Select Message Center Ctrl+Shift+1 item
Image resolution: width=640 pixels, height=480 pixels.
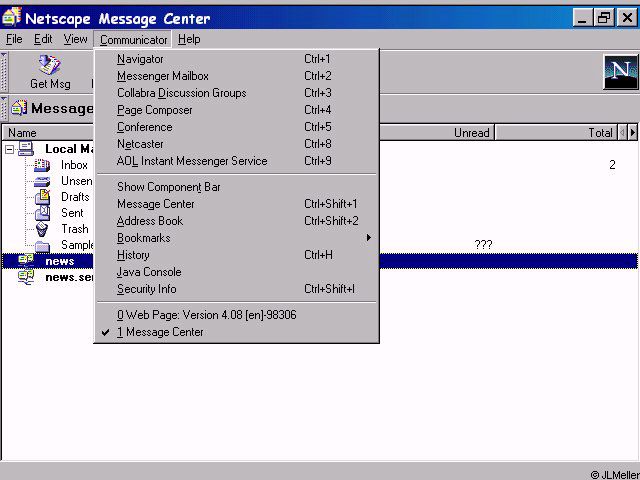[x=236, y=204]
